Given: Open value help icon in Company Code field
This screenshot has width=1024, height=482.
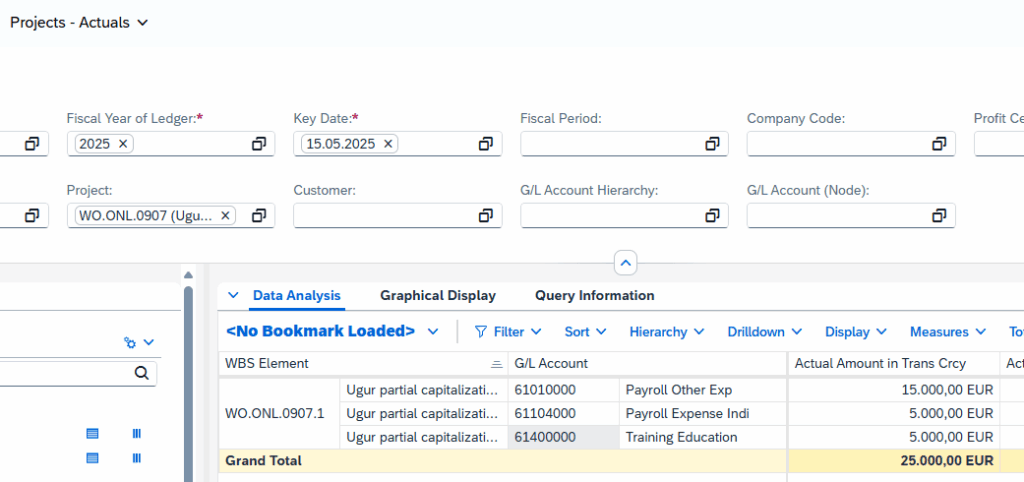Looking at the screenshot, I should tap(939, 144).
